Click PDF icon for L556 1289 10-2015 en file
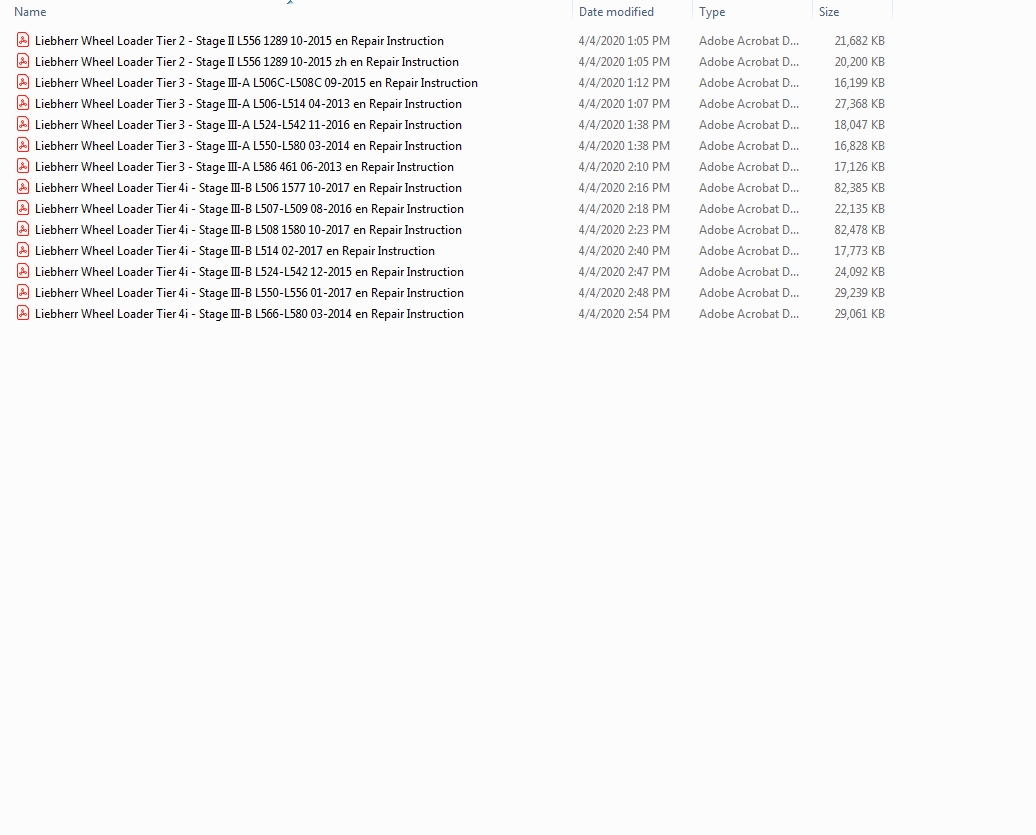Screen dimensions: 1036x835 23,40
